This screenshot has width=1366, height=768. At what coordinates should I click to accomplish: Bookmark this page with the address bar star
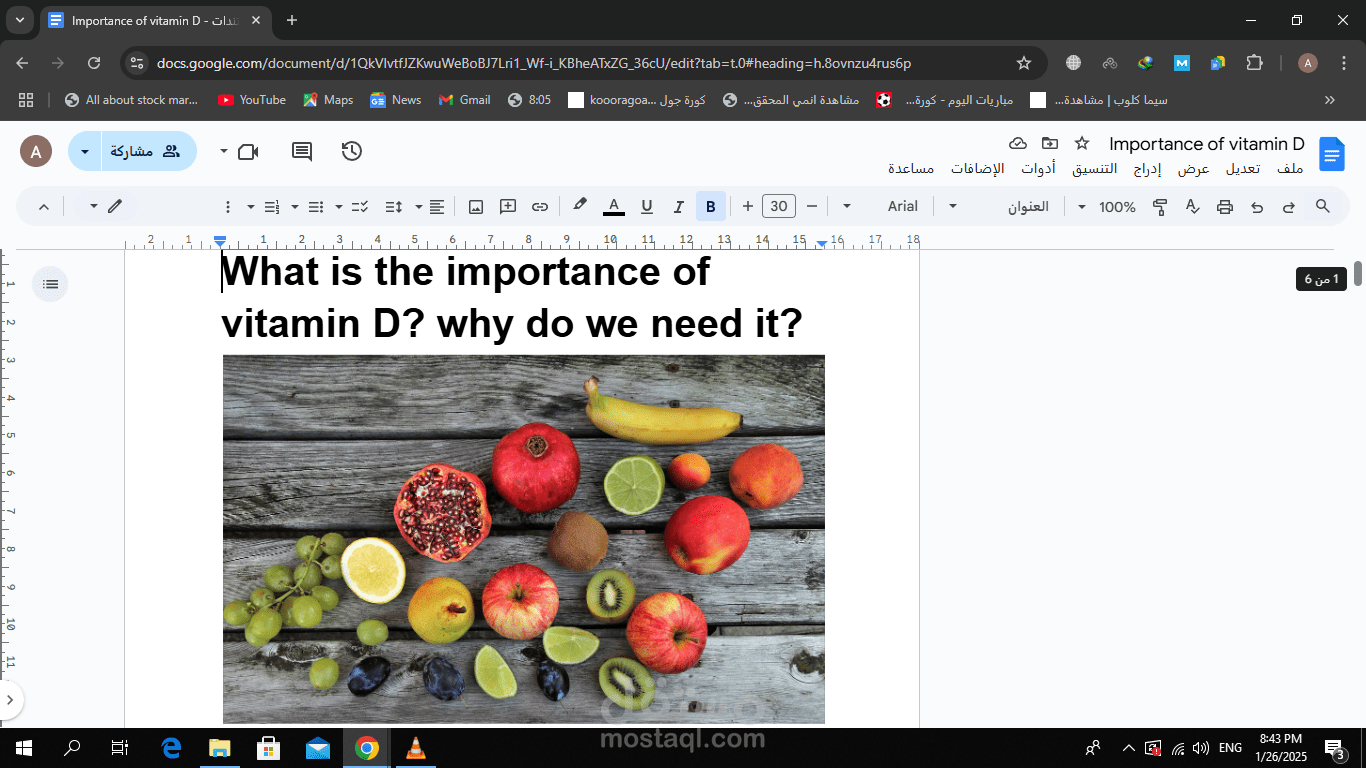tap(1024, 63)
